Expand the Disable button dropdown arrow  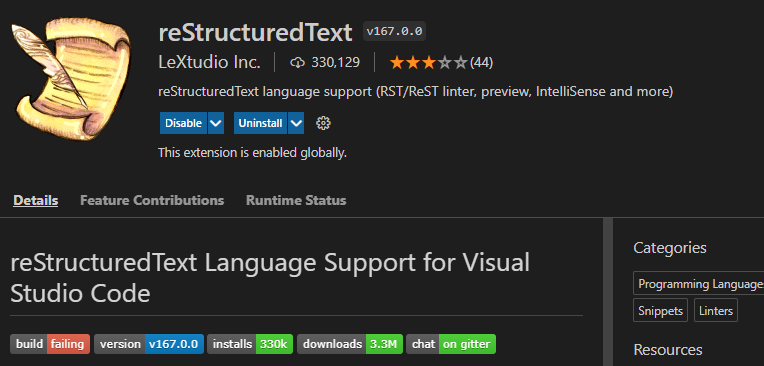[216, 123]
